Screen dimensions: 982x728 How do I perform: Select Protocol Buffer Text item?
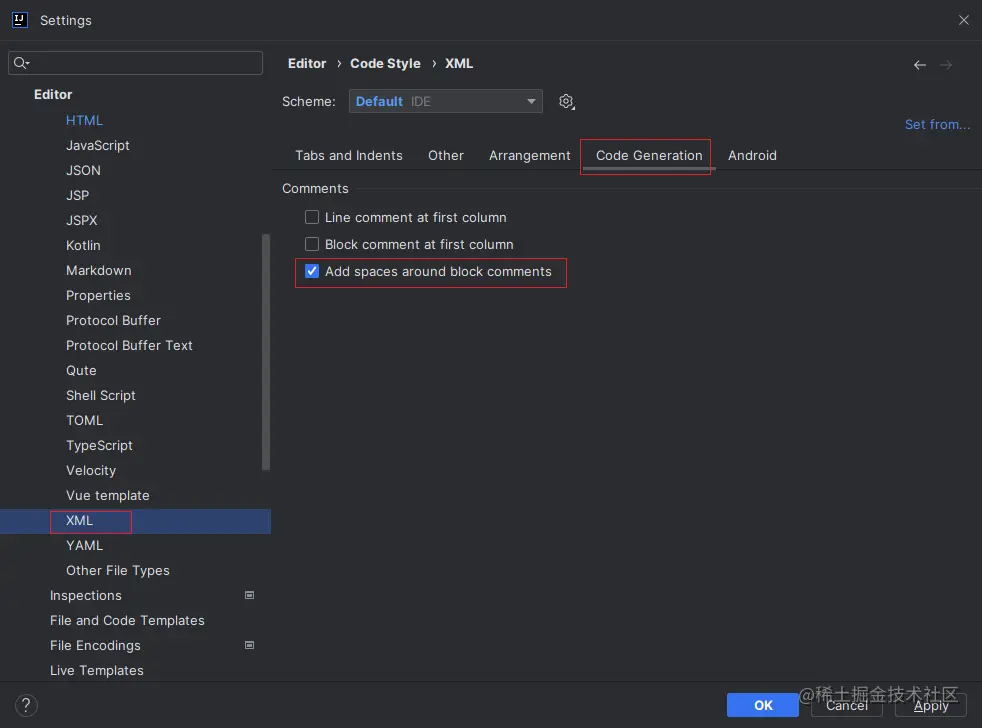tap(129, 346)
